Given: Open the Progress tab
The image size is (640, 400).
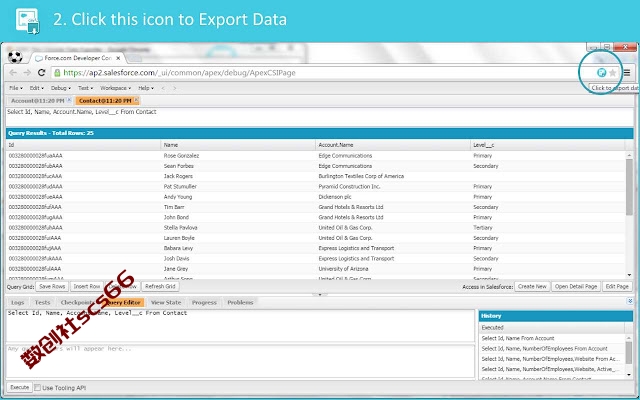Looking at the screenshot, I should tap(204, 302).
